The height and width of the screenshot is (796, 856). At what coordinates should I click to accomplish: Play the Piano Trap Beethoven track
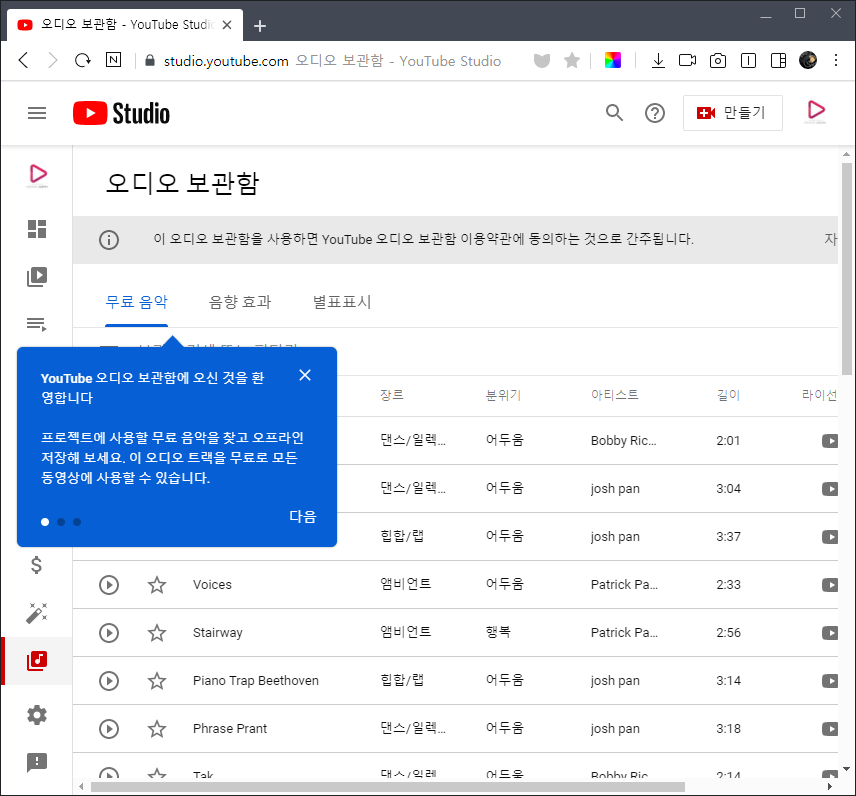[x=109, y=681]
